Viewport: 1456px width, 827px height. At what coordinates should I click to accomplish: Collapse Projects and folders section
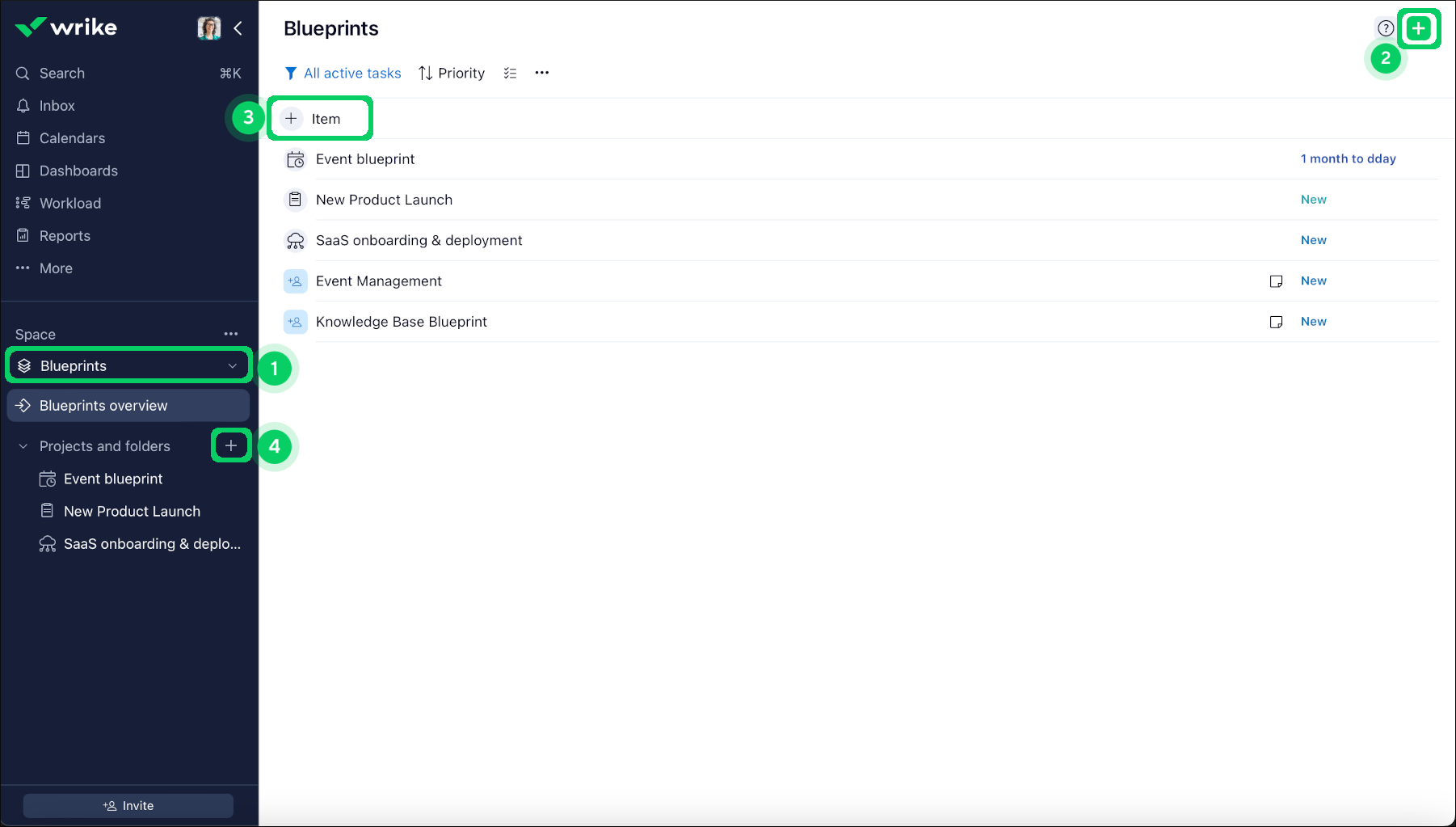coord(23,446)
